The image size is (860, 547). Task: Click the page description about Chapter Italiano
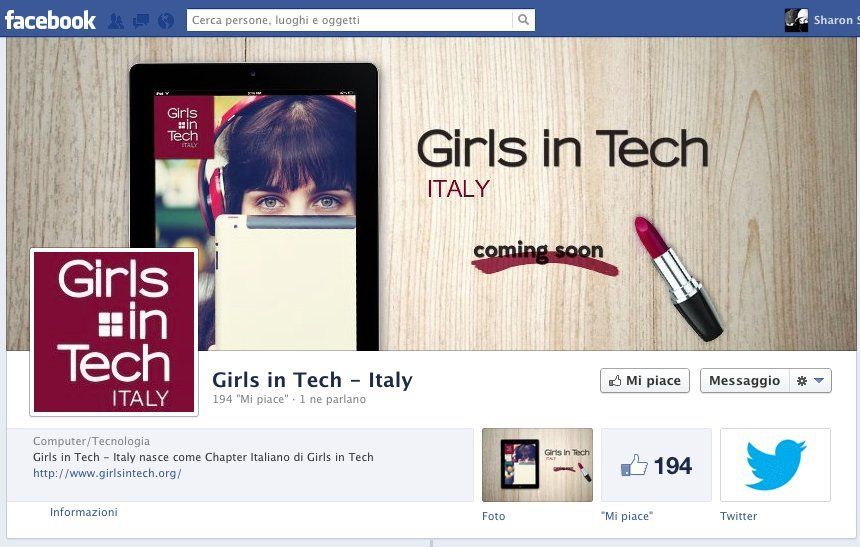(x=203, y=457)
